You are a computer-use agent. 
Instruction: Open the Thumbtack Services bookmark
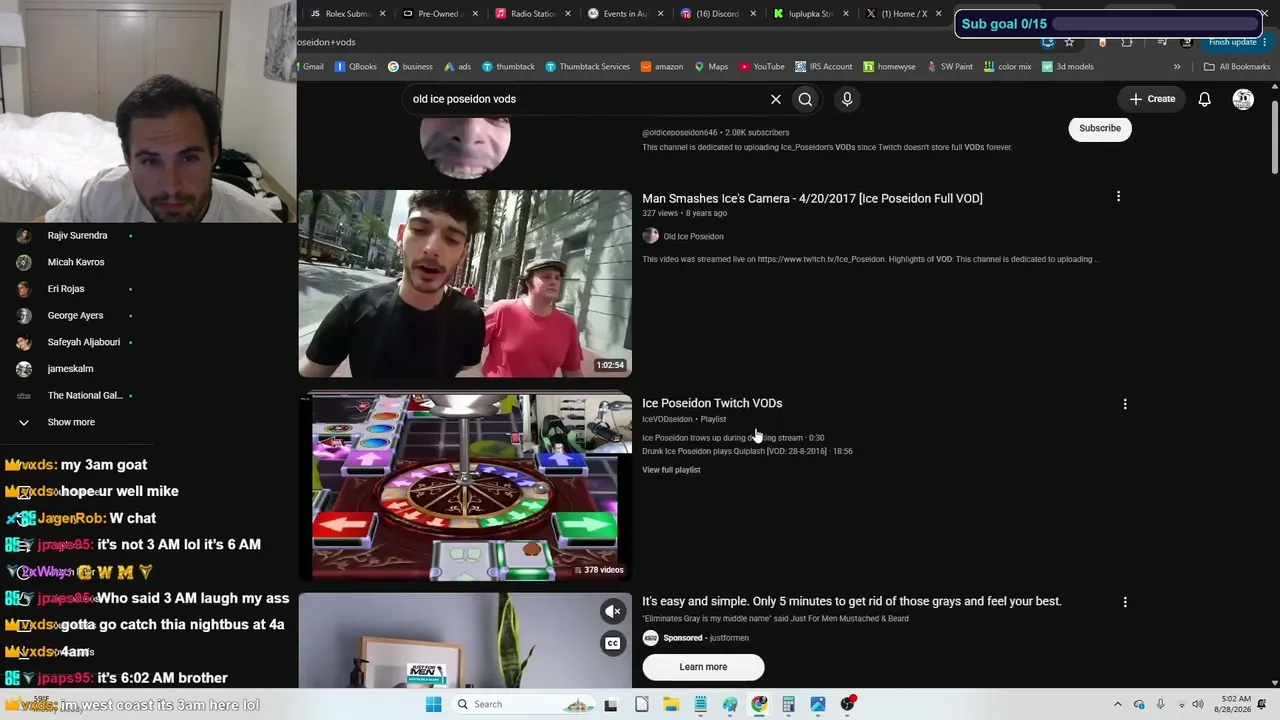(x=588, y=67)
